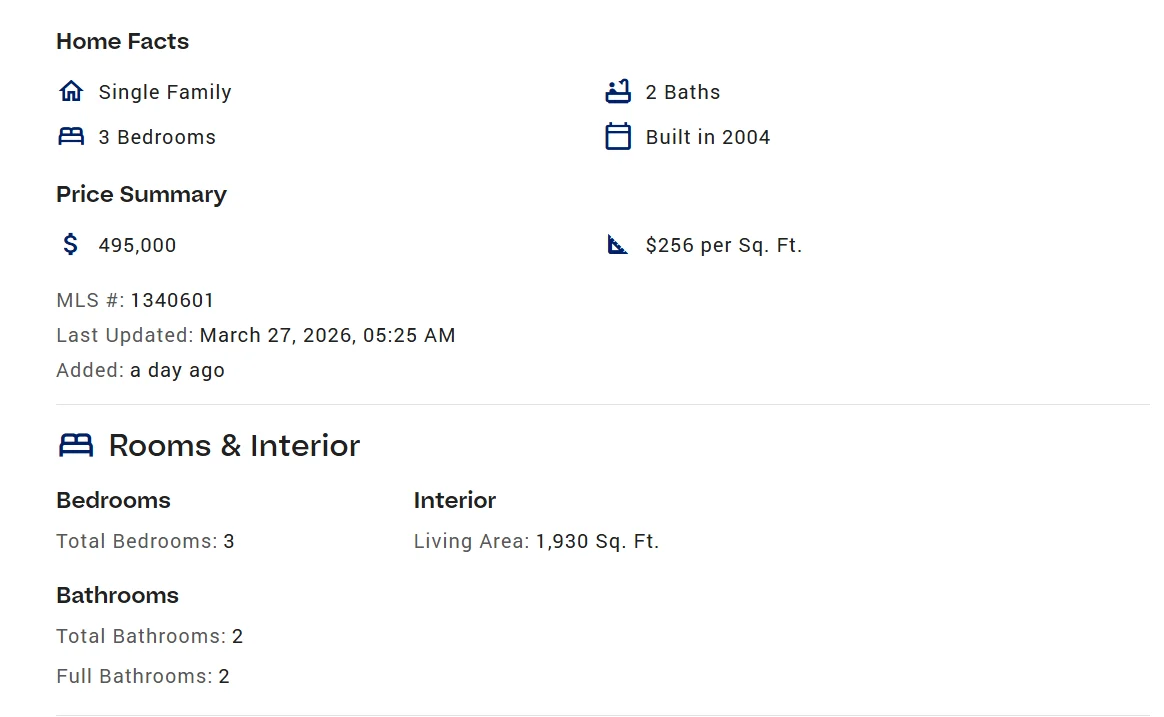Click the Total Bedrooms: 3 line

(145, 541)
